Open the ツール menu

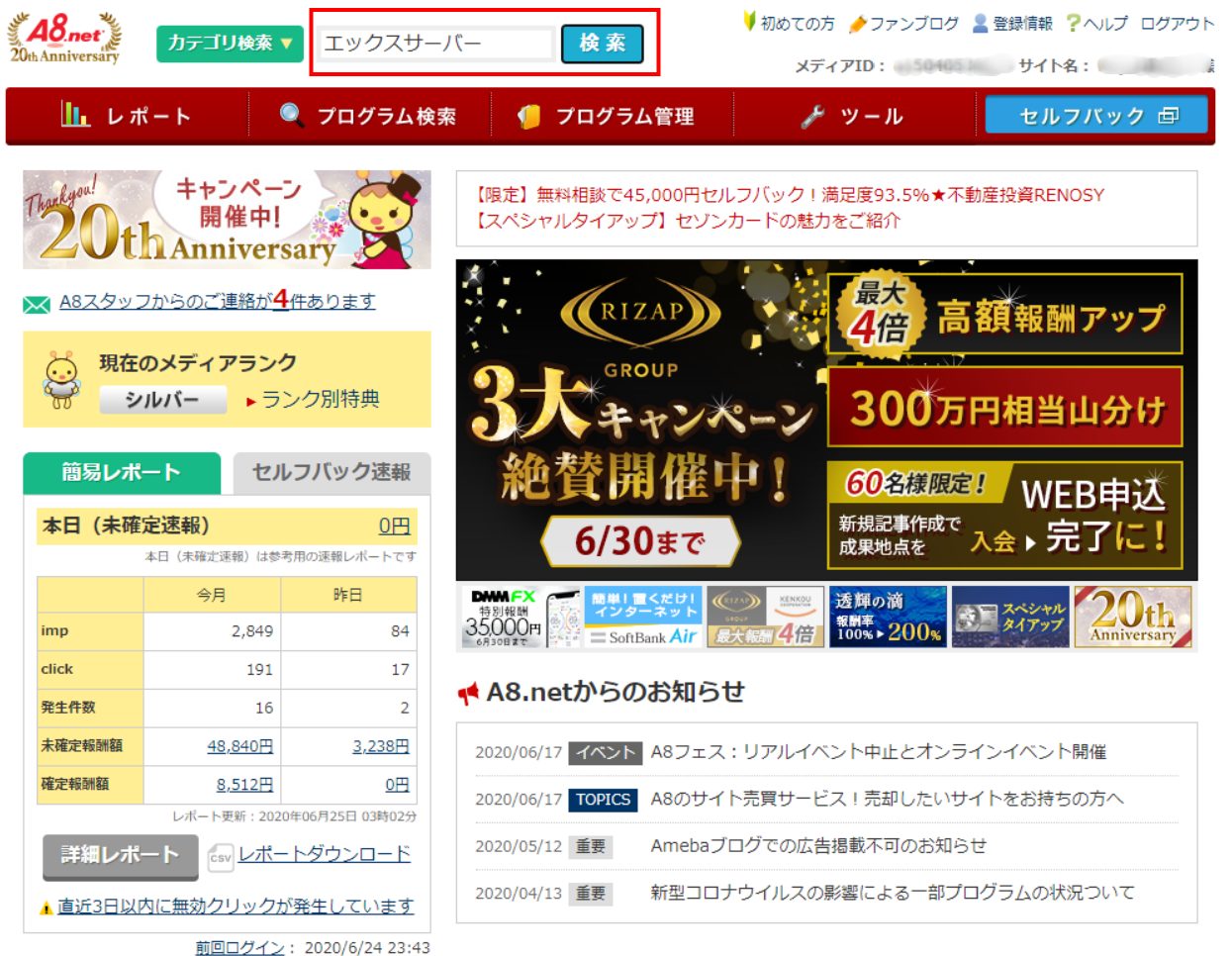click(x=854, y=116)
